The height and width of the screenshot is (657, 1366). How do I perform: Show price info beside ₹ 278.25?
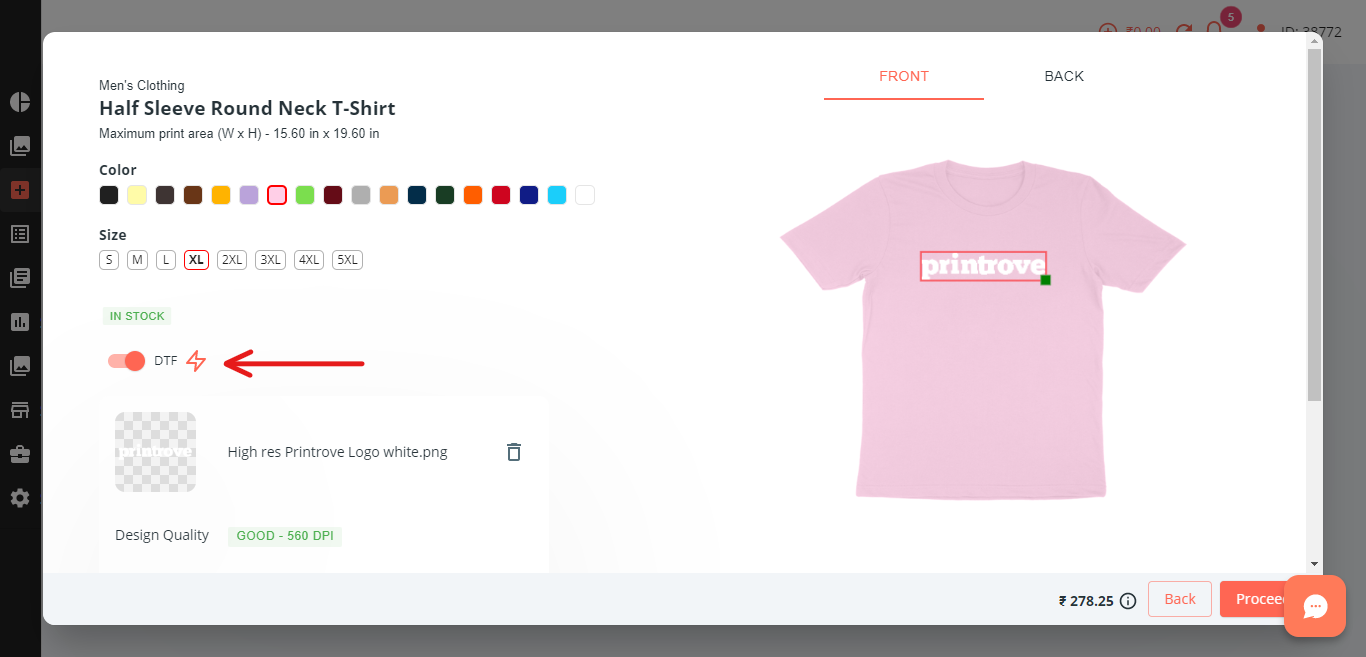point(1128,601)
